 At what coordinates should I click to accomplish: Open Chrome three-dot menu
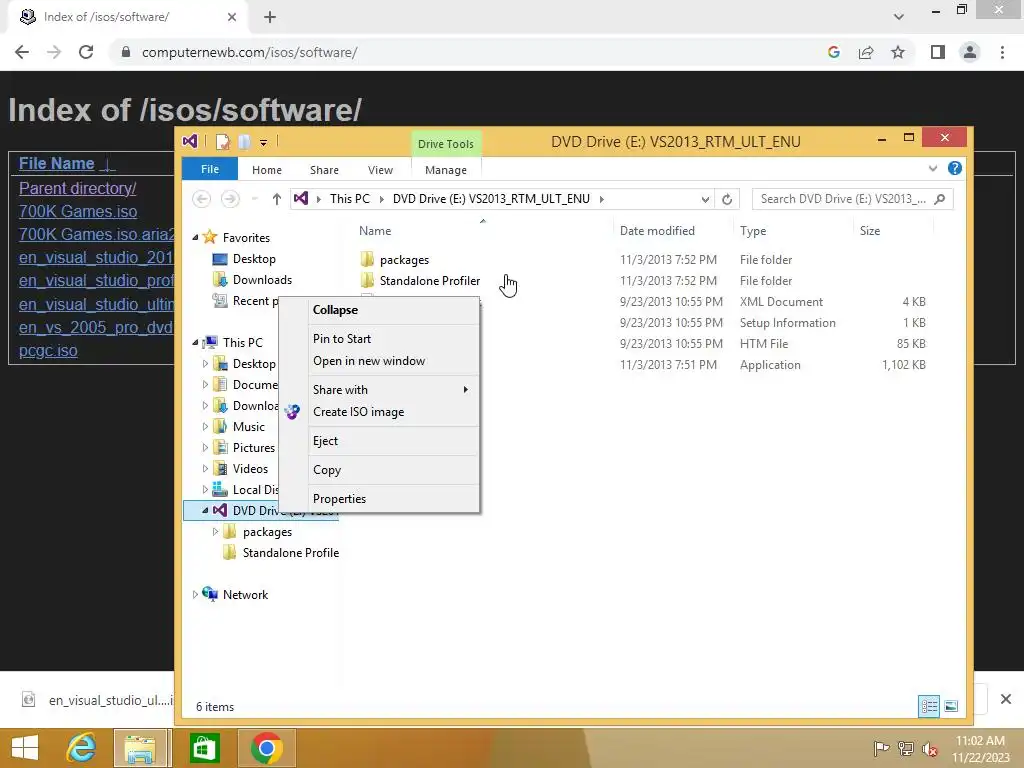1002,52
